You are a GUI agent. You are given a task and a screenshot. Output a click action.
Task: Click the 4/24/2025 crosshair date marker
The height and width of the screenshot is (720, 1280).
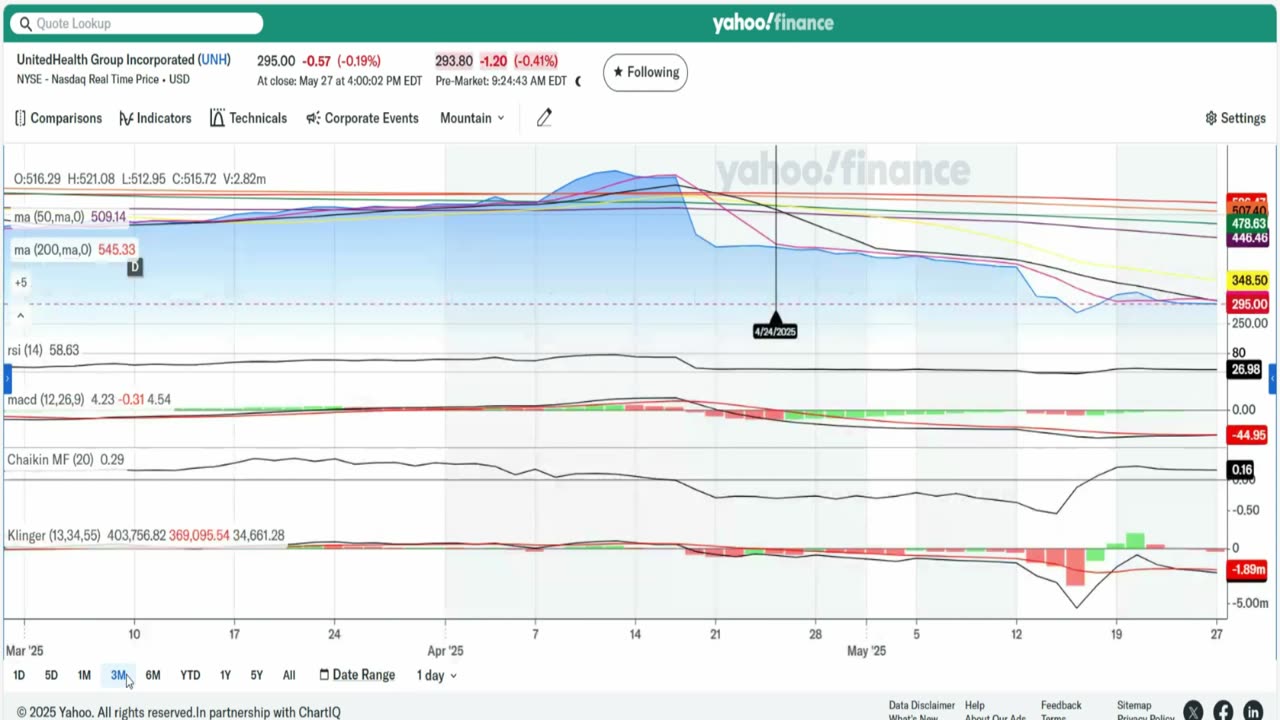click(775, 331)
